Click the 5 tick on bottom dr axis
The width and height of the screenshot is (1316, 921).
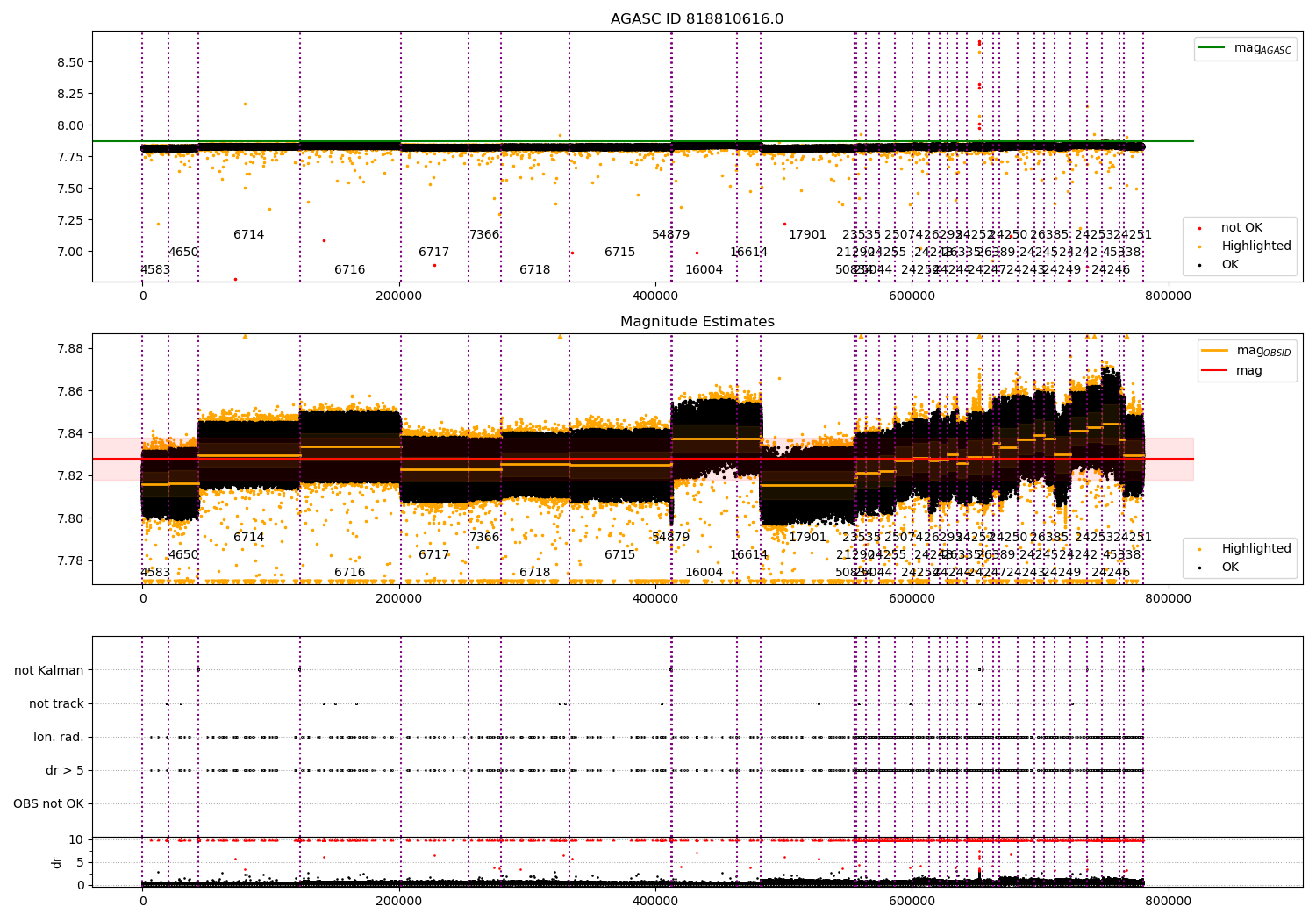pos(81,862)
